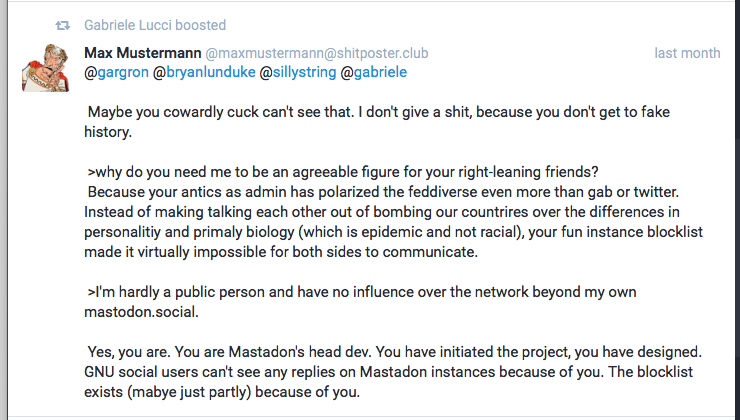Image resolution: width=740 pixels, height=420 pixels.
Task: Click Max Mustermann's avatar picture
Action: 46,68
